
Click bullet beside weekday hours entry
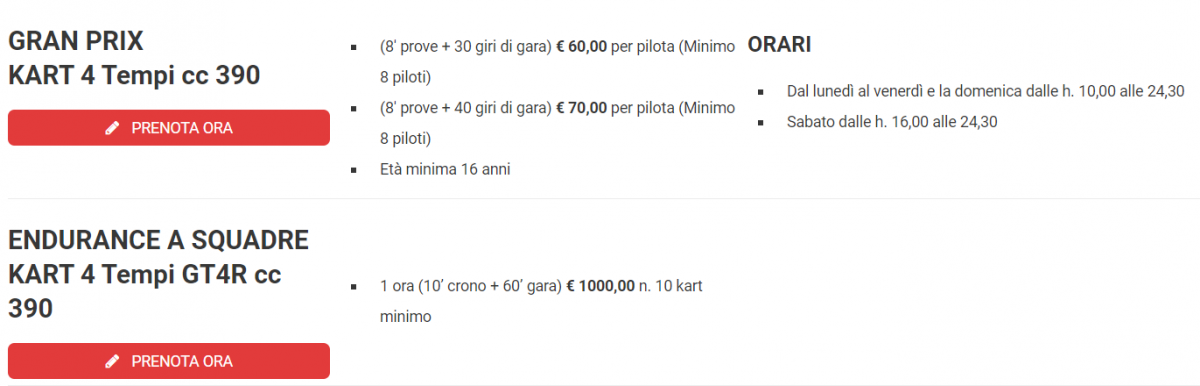761,92
